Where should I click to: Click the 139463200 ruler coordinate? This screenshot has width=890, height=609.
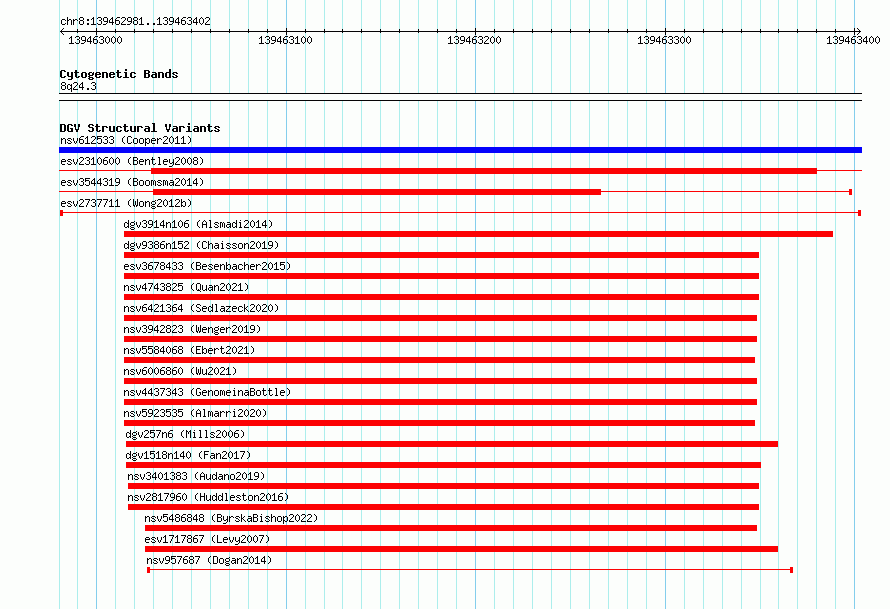point(475,40)
